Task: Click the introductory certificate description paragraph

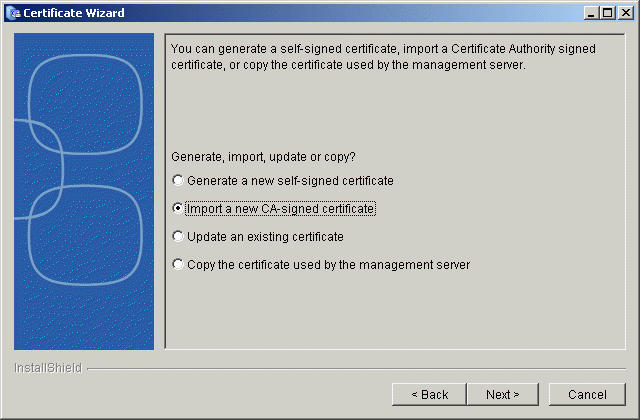Action: coord(383,57)
